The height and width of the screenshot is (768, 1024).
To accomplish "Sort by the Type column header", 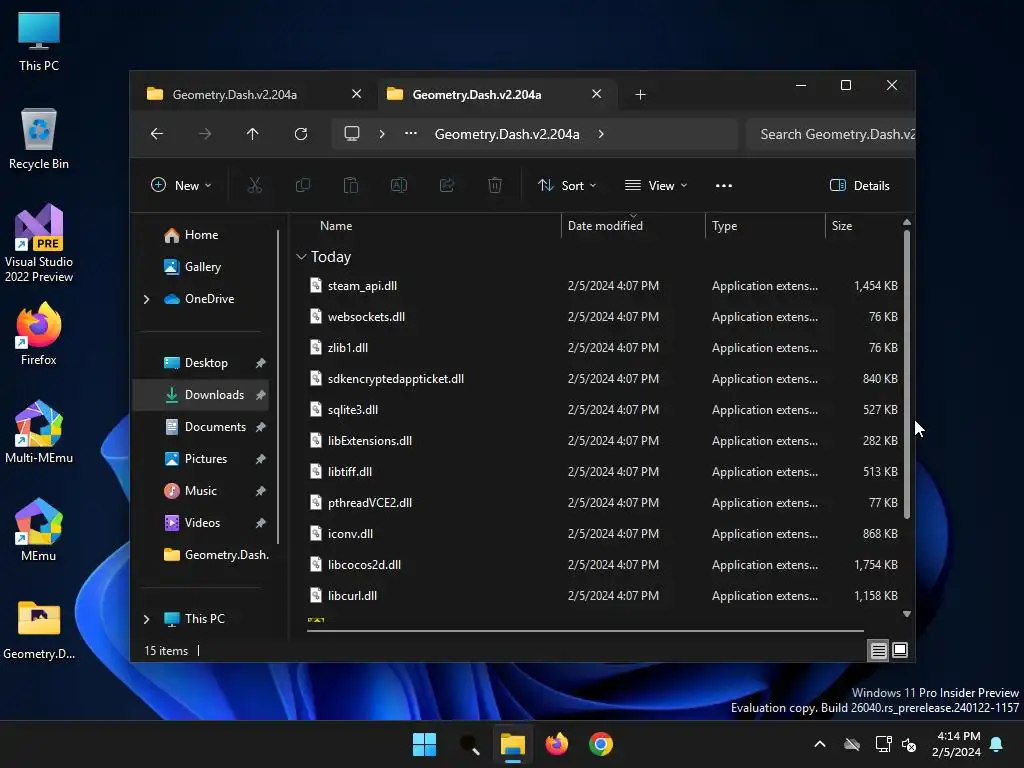I will 725,226.
